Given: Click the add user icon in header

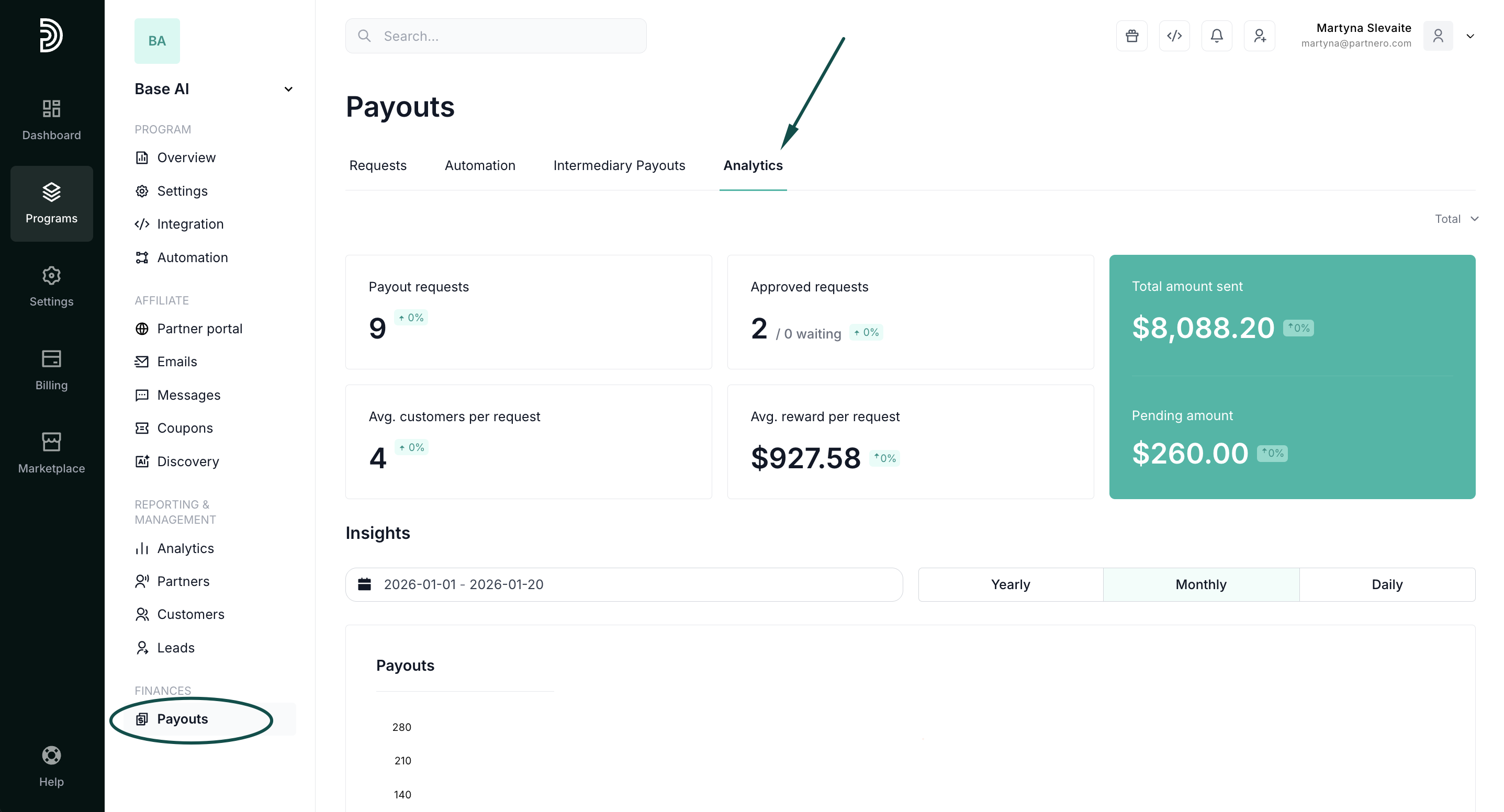Looking at the screenshot, I should click(1260, 36).
